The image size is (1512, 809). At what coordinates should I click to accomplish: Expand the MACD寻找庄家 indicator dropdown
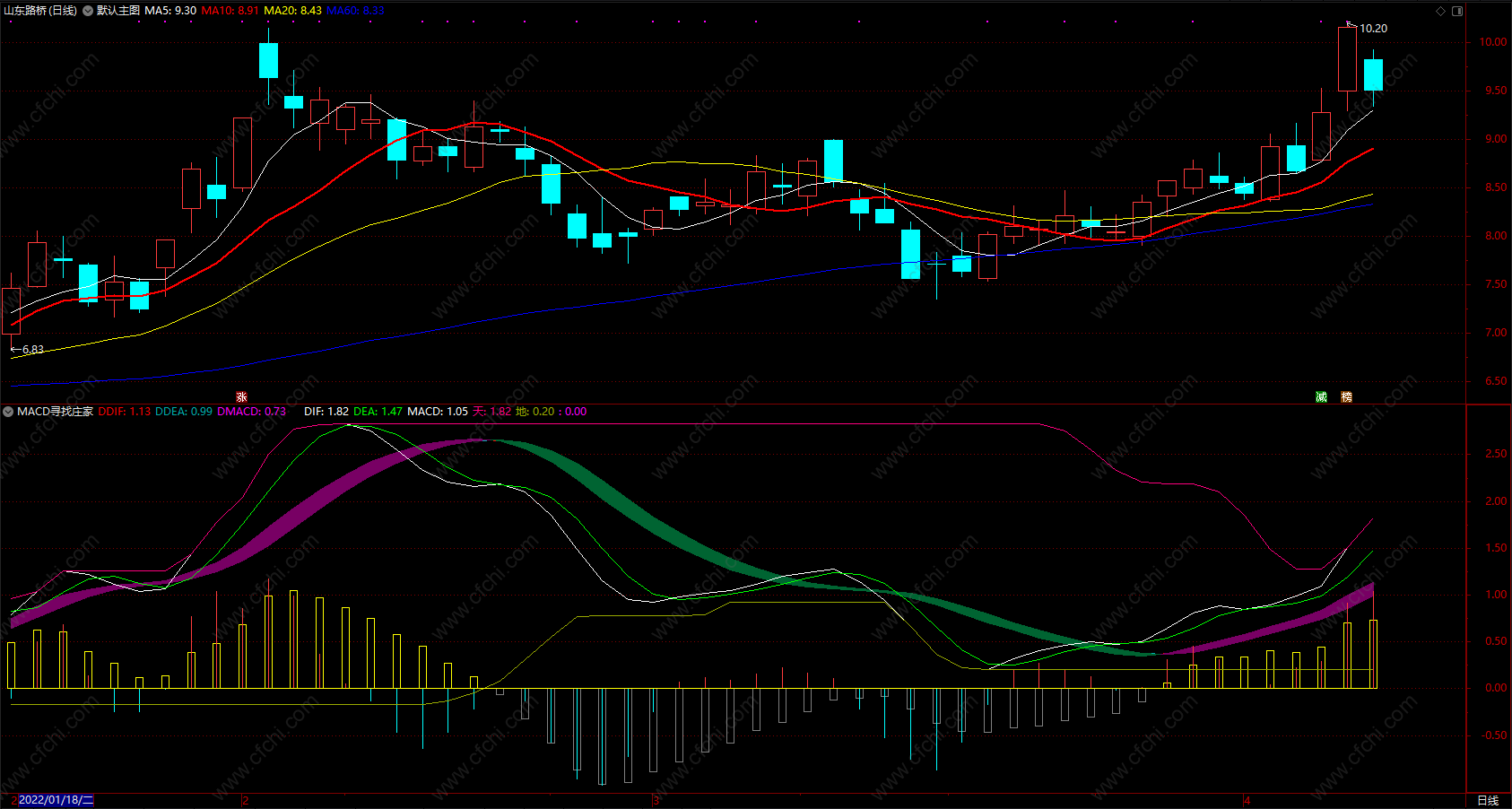(x=8, y=412)
